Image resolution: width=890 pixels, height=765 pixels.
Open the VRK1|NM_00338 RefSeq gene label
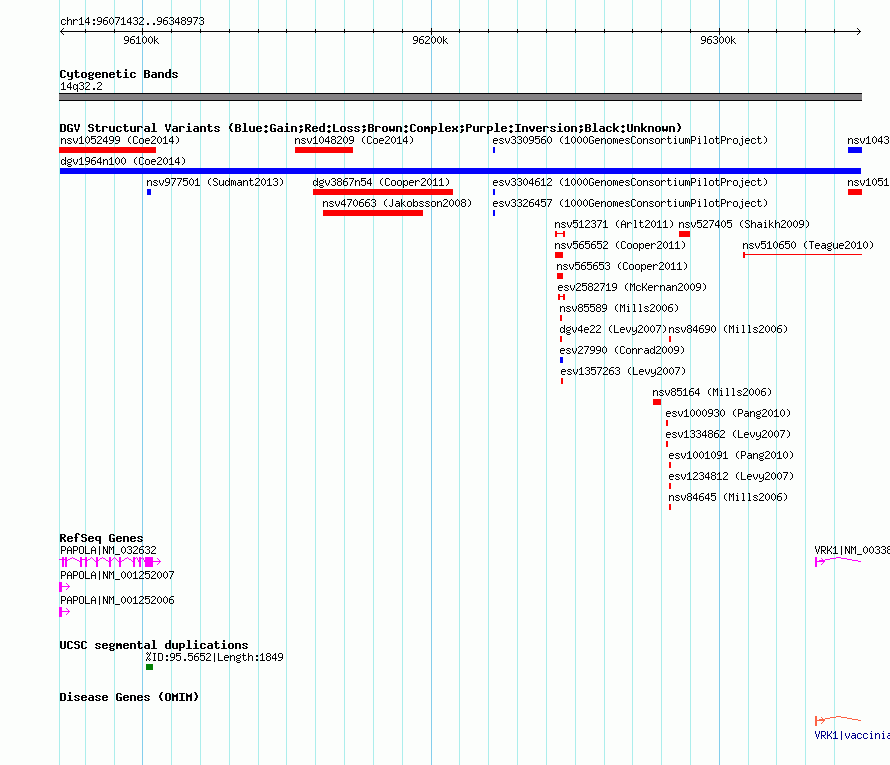(852, 550)
